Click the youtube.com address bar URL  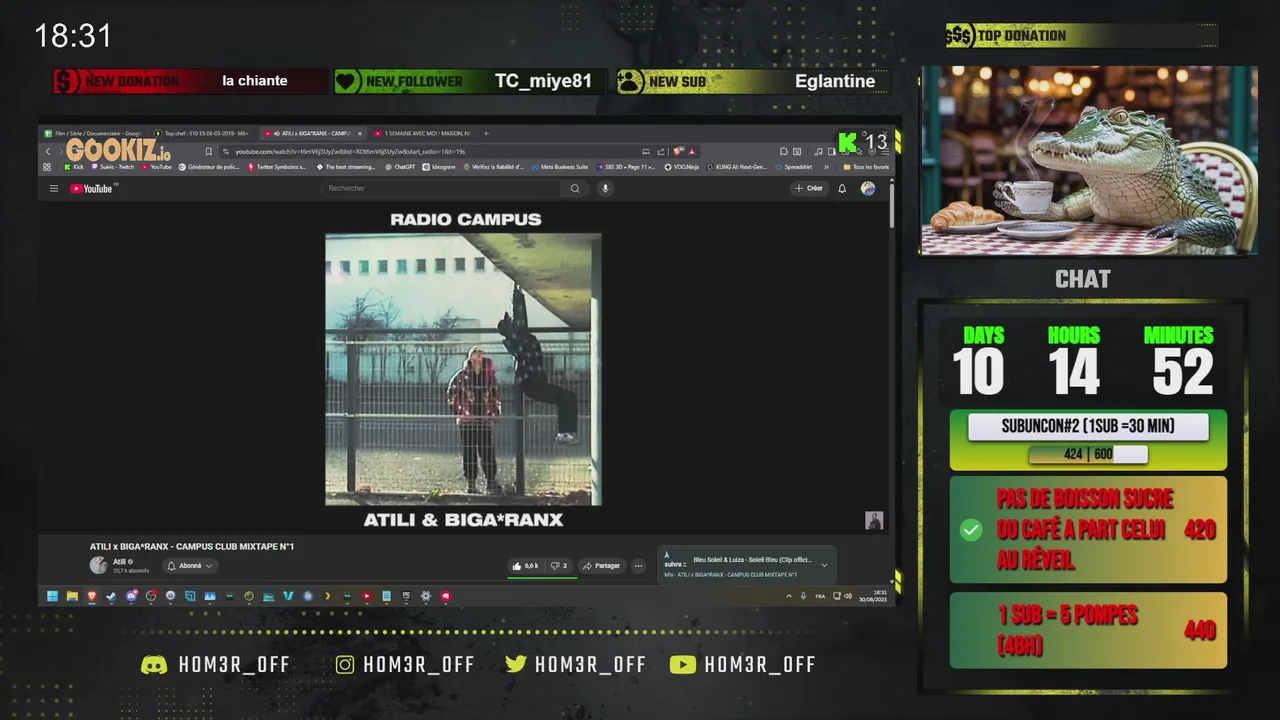pyautogui.click(x=350, y=151)
